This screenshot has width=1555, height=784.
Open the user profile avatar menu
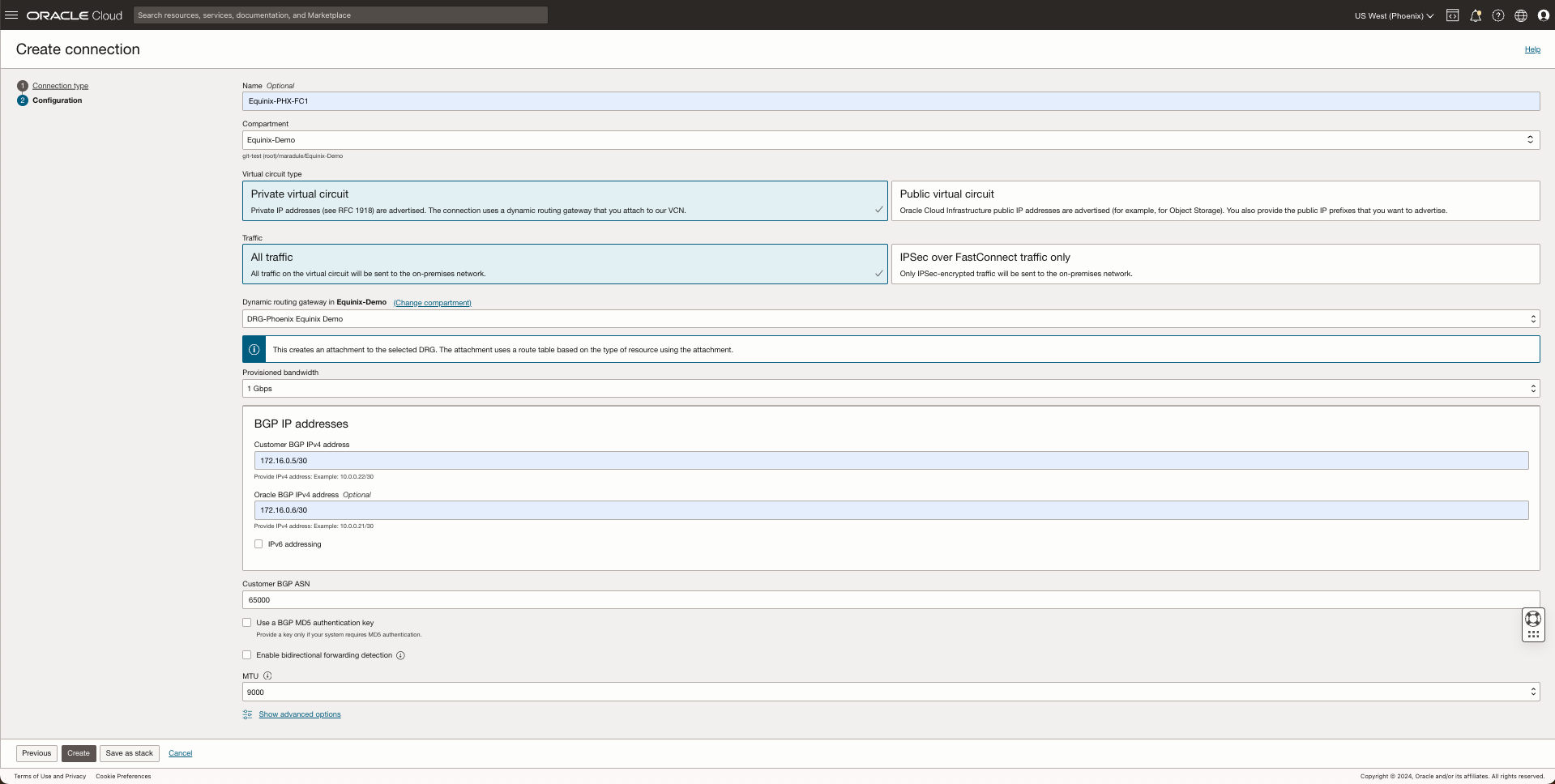[x=1543, y=15]
